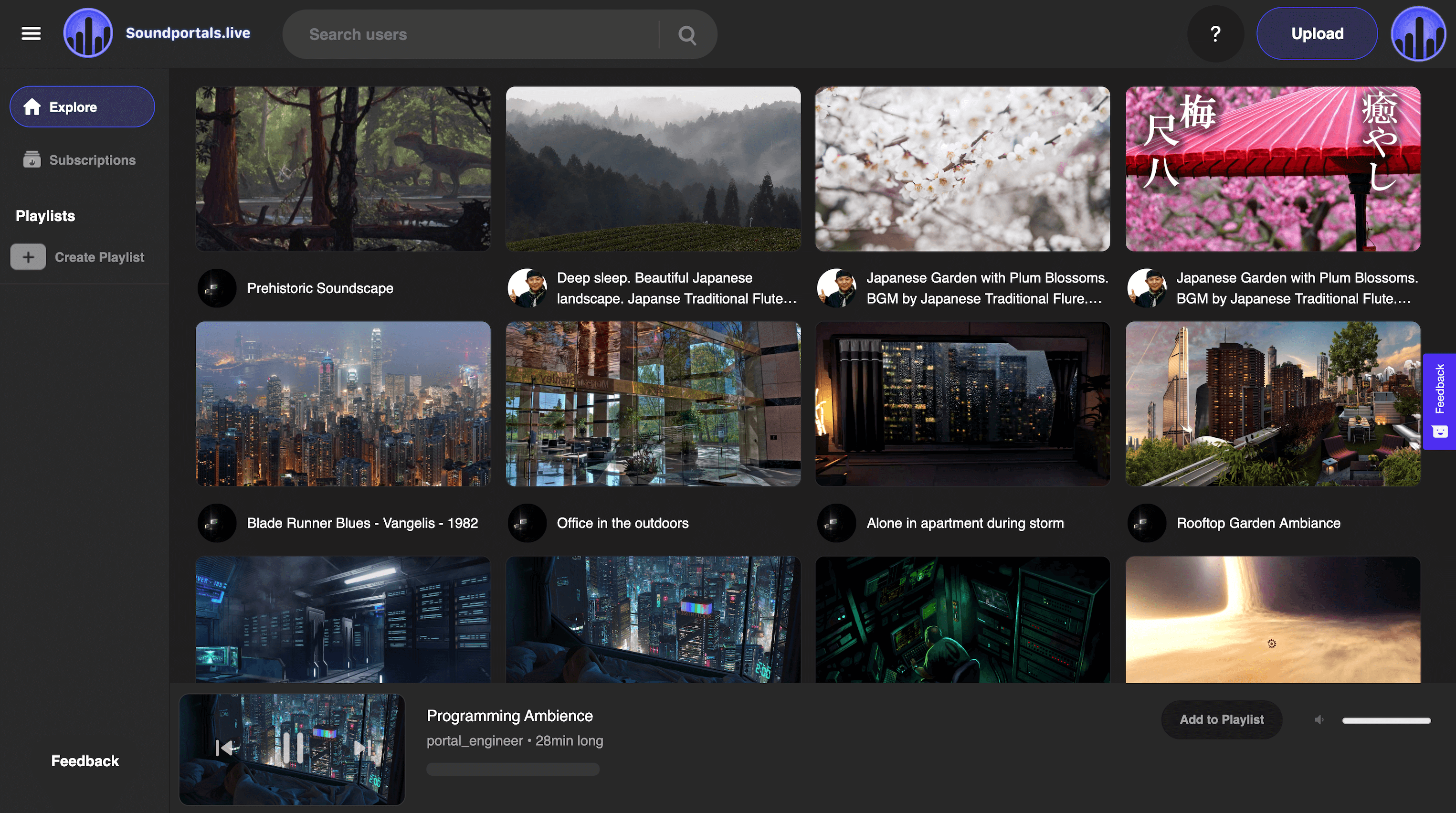Image resolution: width=1456 pixels, height=813 pixels.
Task: Open the hamburger menu icon
Action: tap(31, 33)
